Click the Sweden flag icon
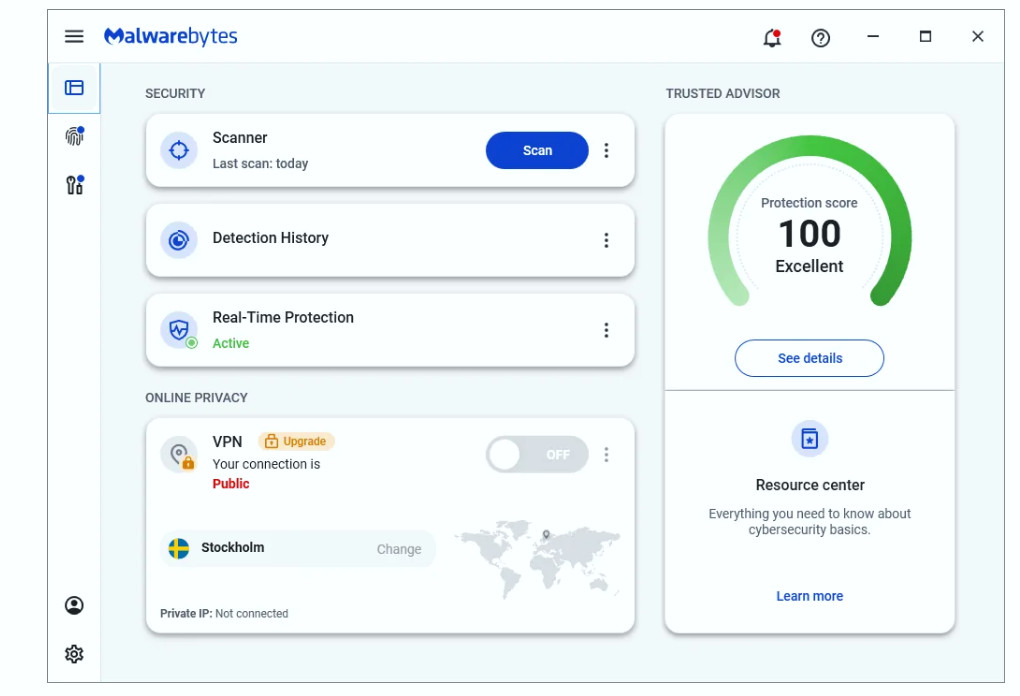 [179, 548]
